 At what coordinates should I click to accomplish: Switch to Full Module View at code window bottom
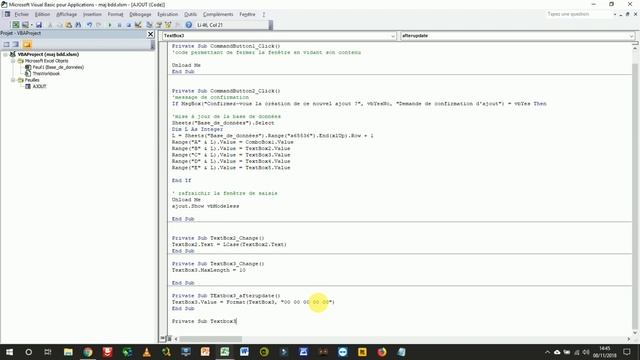click(x=169, y=338)
